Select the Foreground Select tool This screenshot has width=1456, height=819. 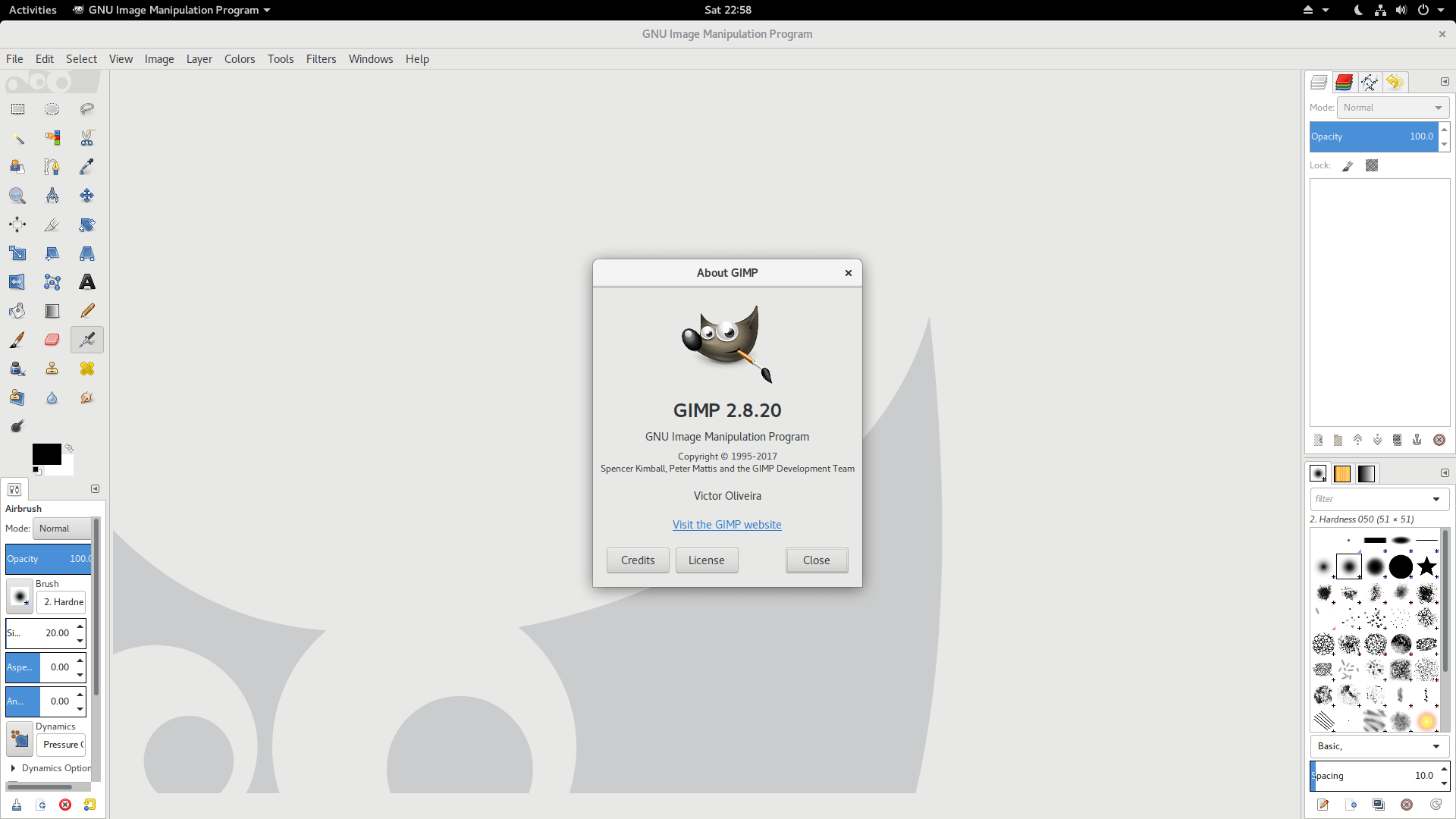17,167
